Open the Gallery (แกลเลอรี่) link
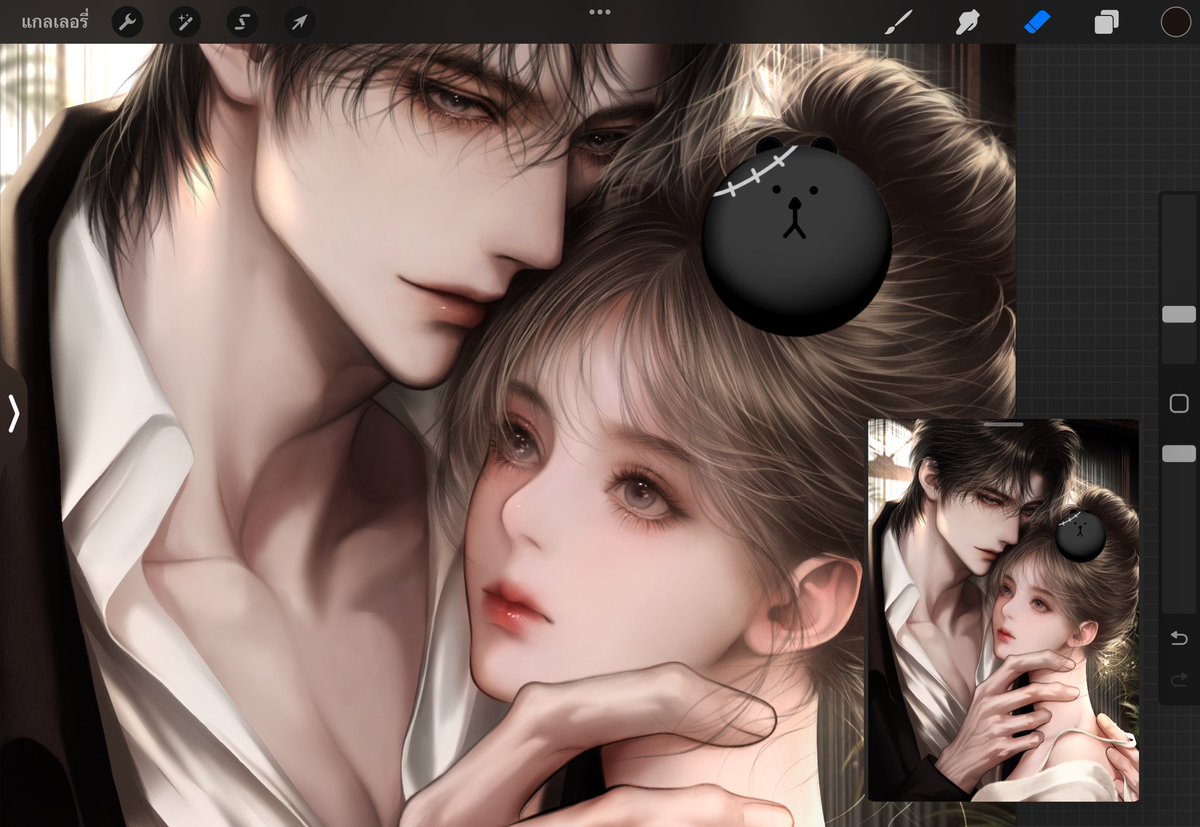The image size is (1200, 827). [55, 21]
